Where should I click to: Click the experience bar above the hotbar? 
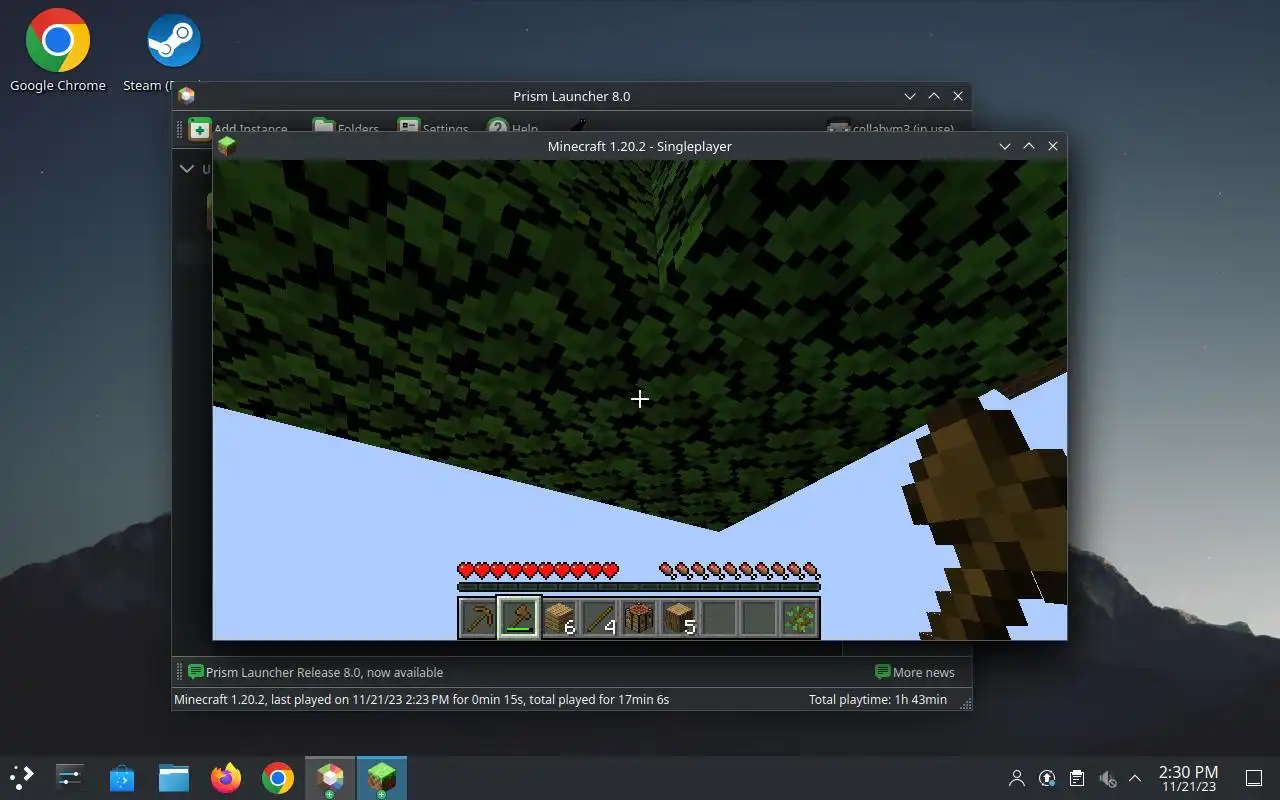pyautogui.click(x=639, y=587)
